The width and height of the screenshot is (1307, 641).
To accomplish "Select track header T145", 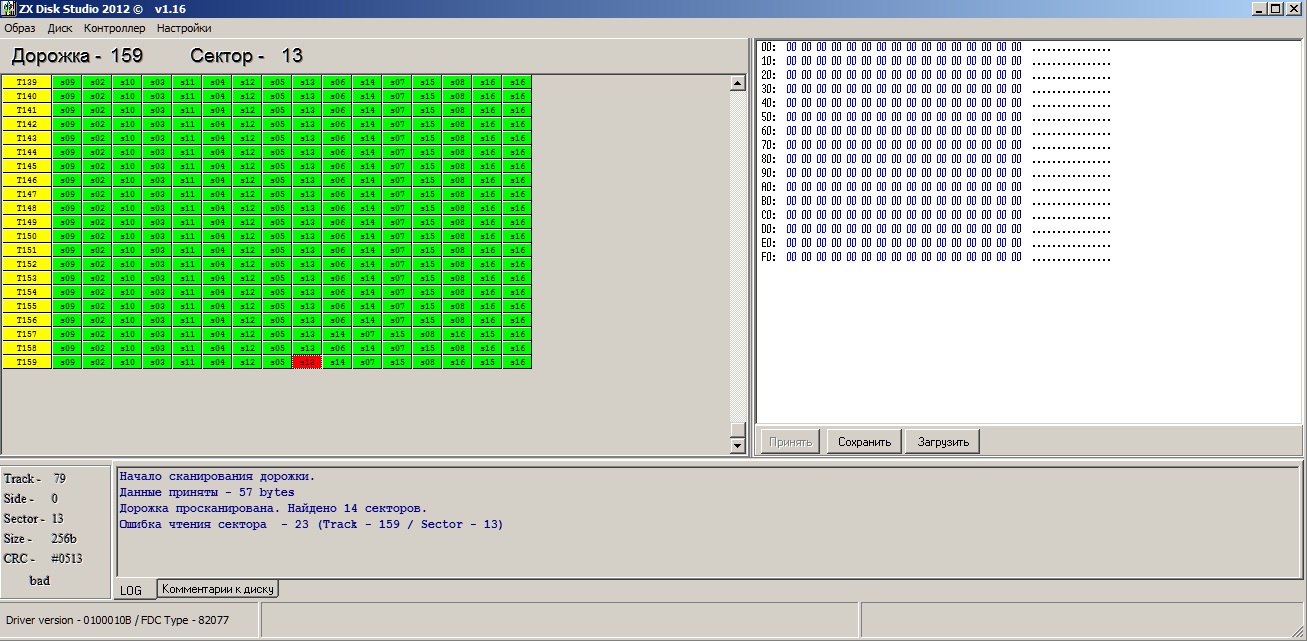I will point(27,166).
